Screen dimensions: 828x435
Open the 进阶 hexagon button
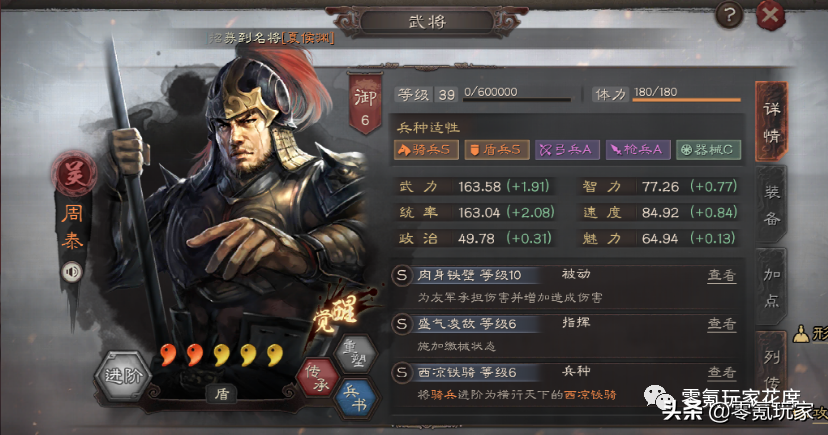(x=123, y=375)
